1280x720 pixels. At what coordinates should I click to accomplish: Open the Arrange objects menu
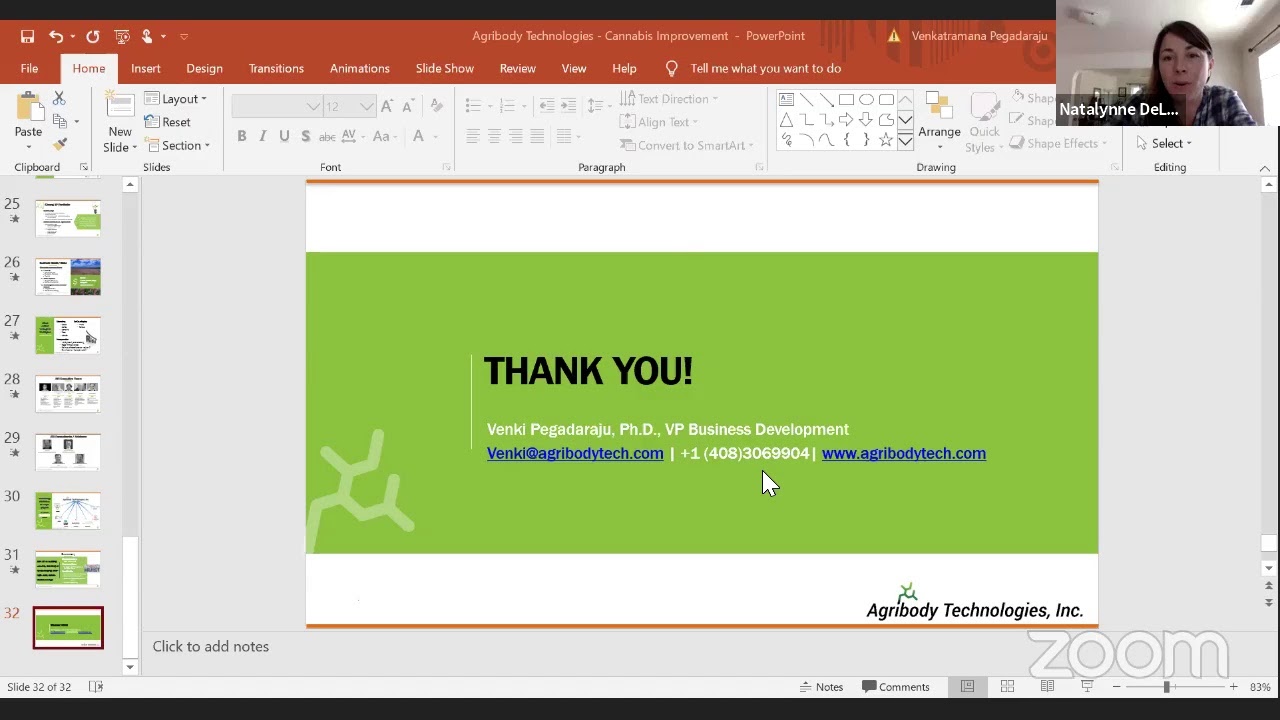point(939,122)
